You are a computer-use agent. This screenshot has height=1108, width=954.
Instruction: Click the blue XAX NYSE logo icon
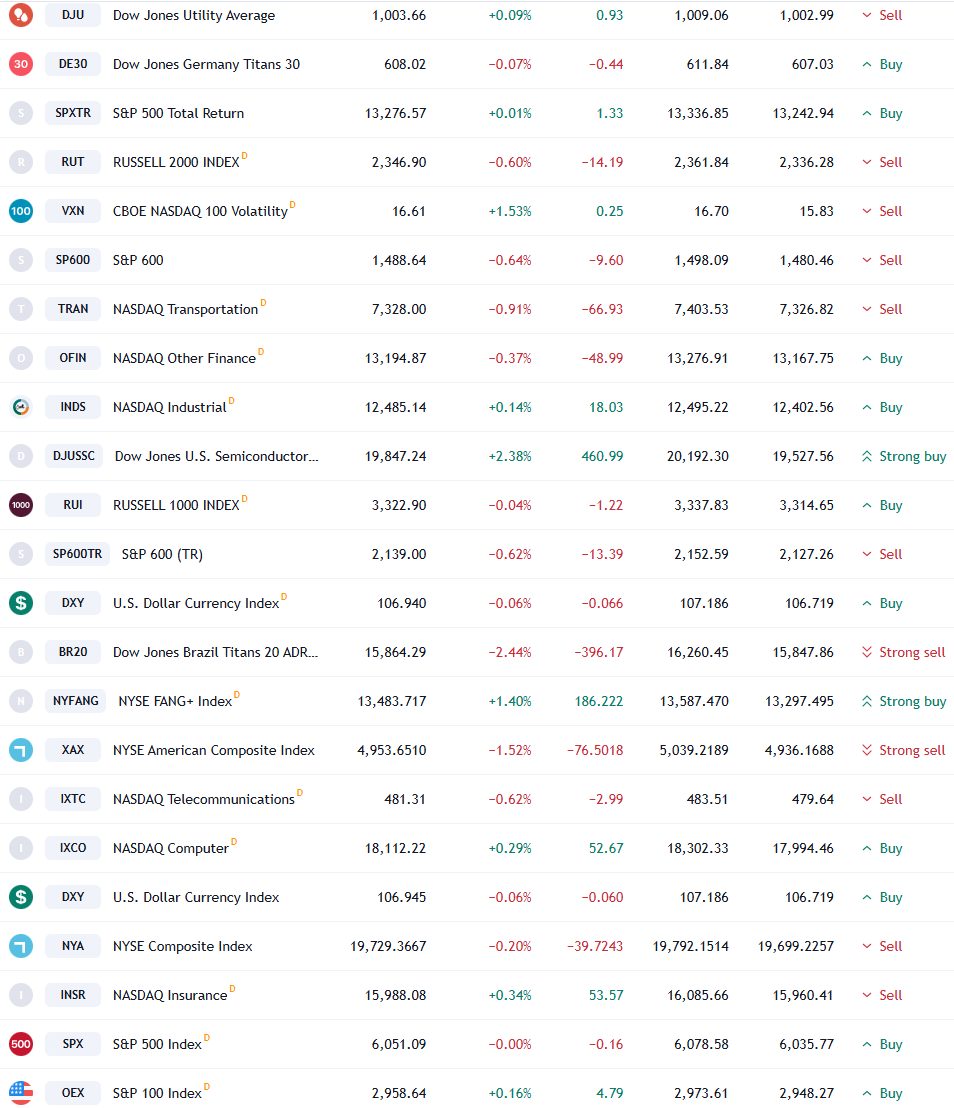20,750
